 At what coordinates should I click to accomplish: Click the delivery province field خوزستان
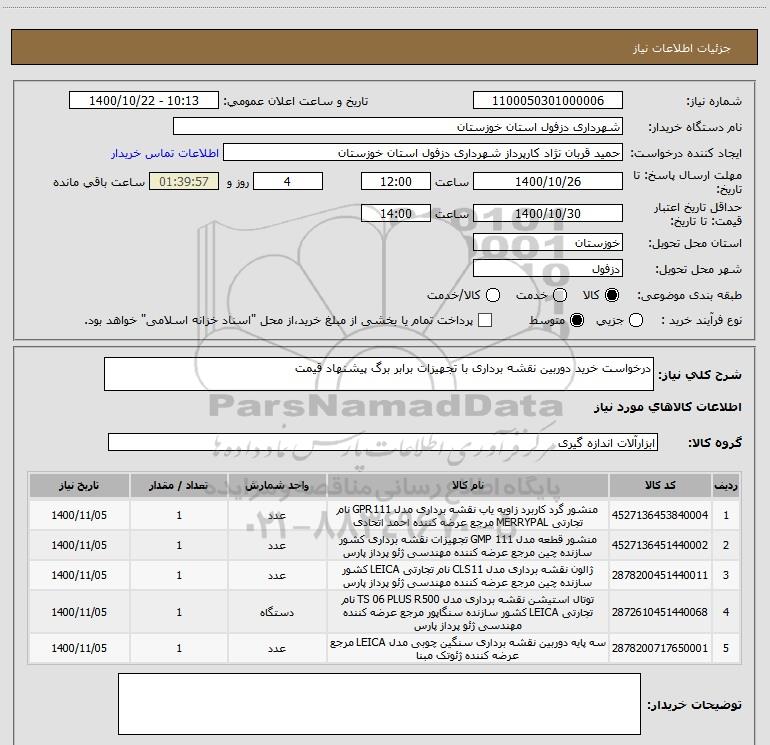pos(548,243)
